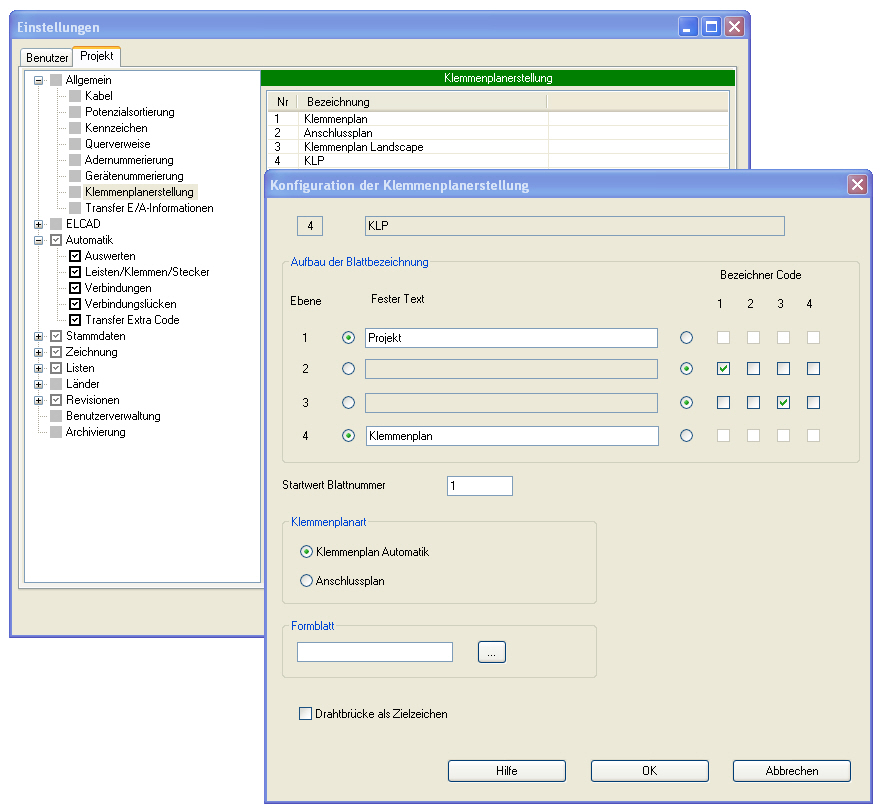Select Bezeichner Code radio for Ebene 4
Screen dimensions: 880x810
click(x=686, y=436)
